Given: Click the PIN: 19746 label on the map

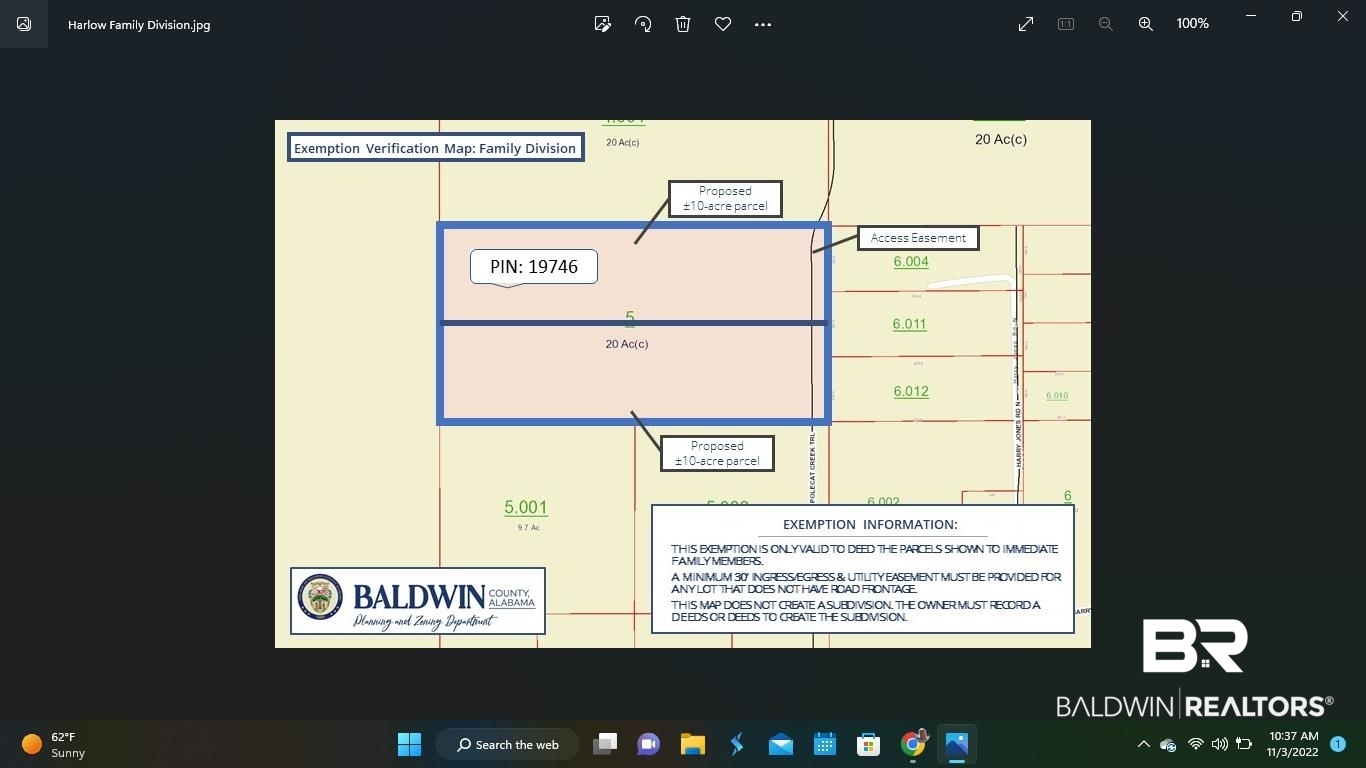Looking at the screenshot, I should click(534, 267).
